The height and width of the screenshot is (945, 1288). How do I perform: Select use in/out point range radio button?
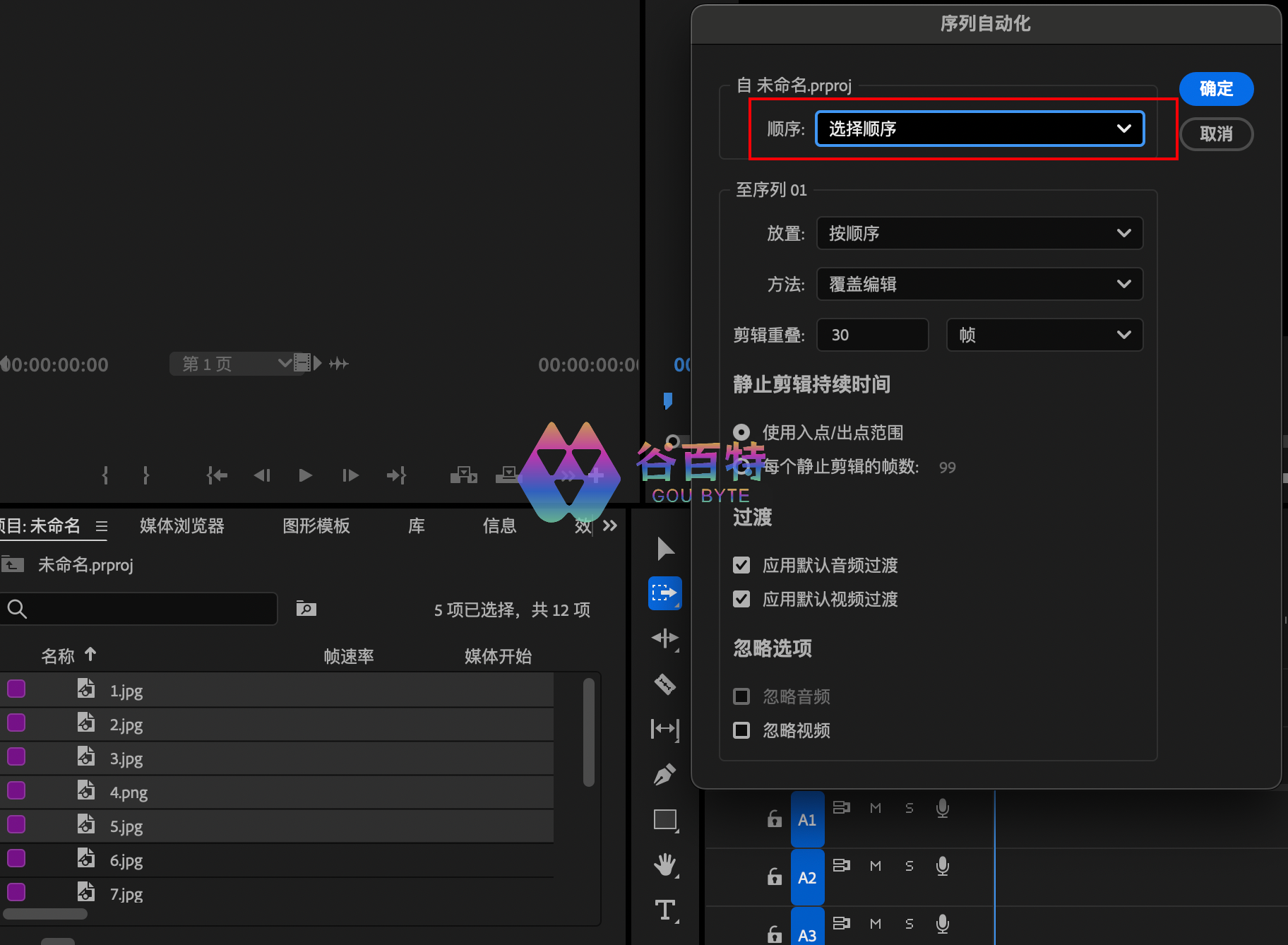coord(741,432)
